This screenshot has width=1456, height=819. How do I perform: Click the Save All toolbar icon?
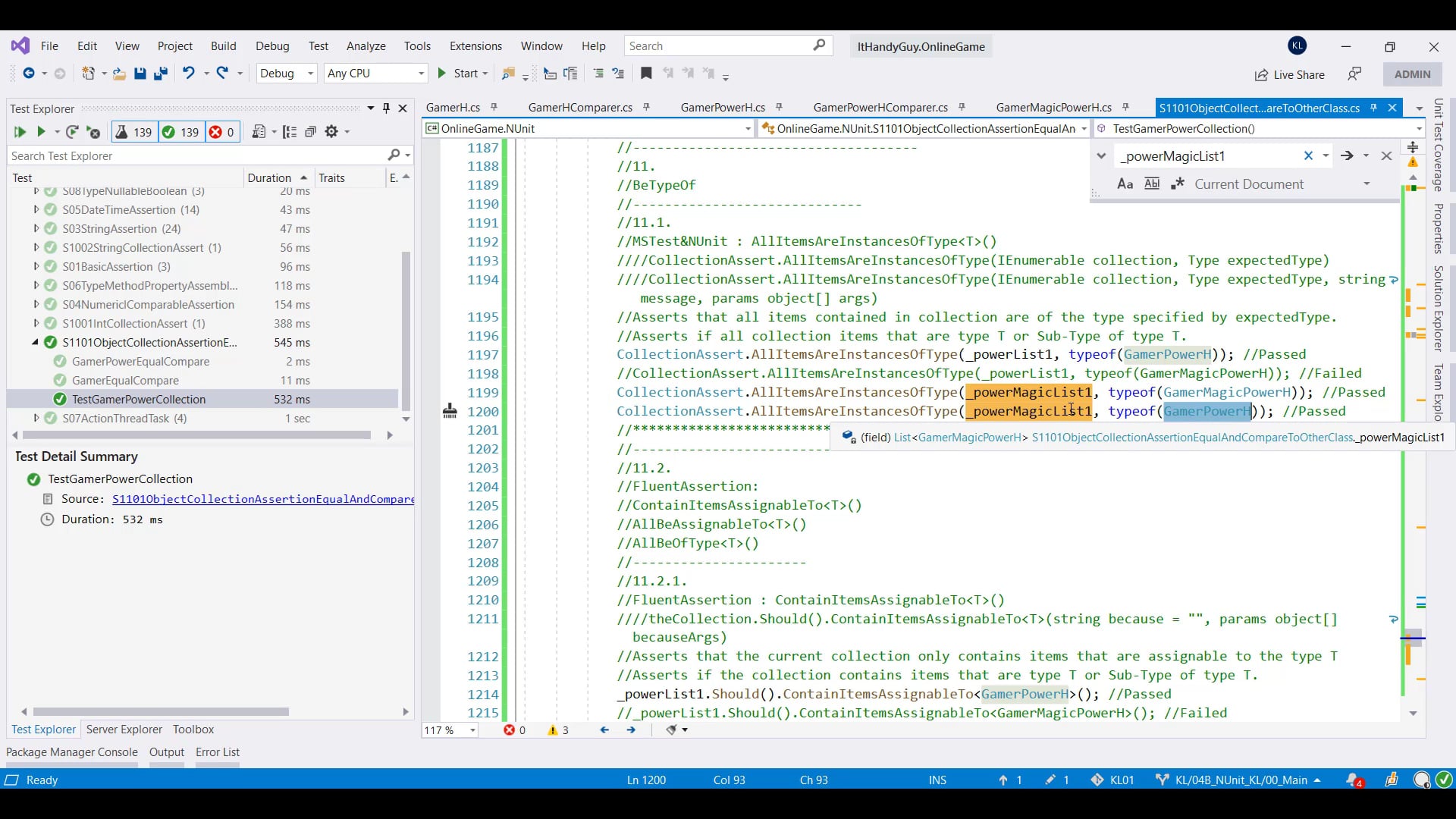click(160, 74)
